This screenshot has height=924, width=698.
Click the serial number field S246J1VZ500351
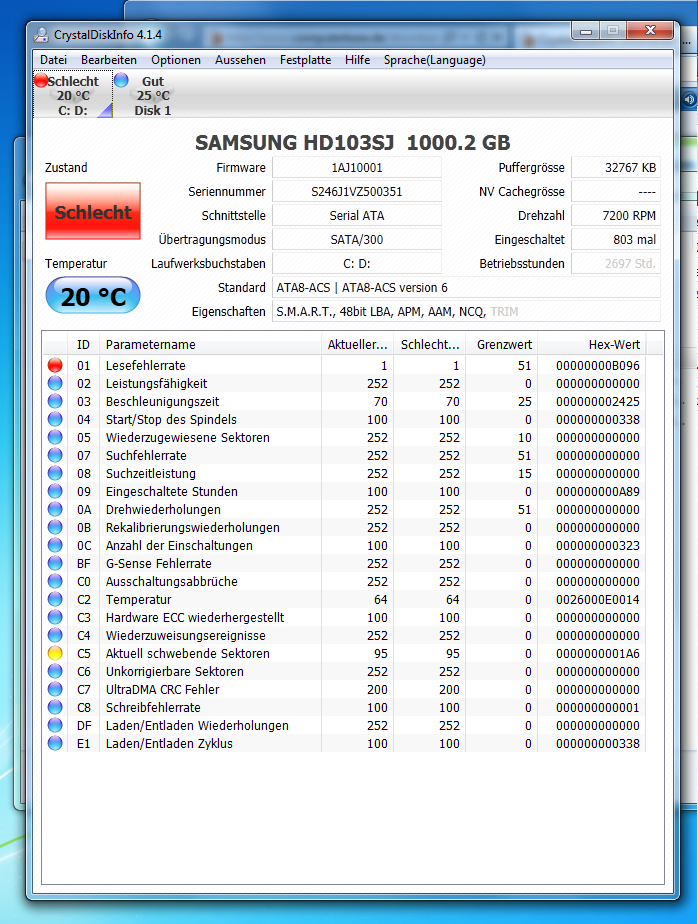(357, 192)
